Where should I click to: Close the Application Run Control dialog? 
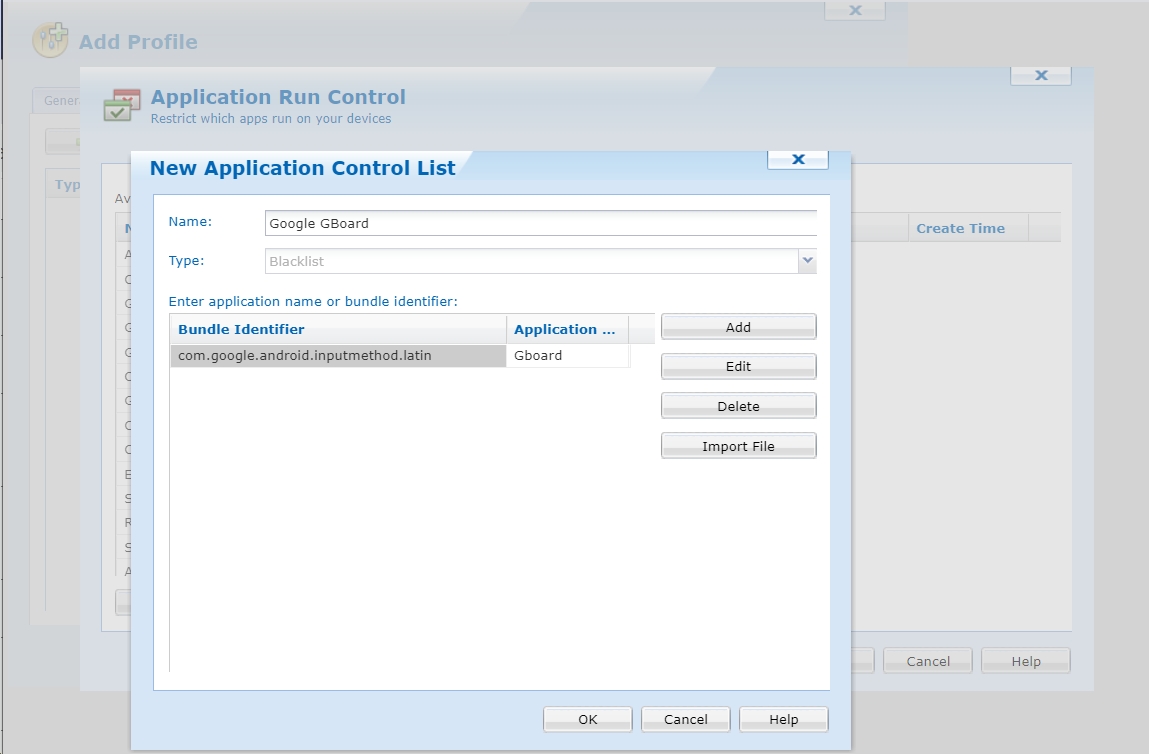(x=1040, y=75)
